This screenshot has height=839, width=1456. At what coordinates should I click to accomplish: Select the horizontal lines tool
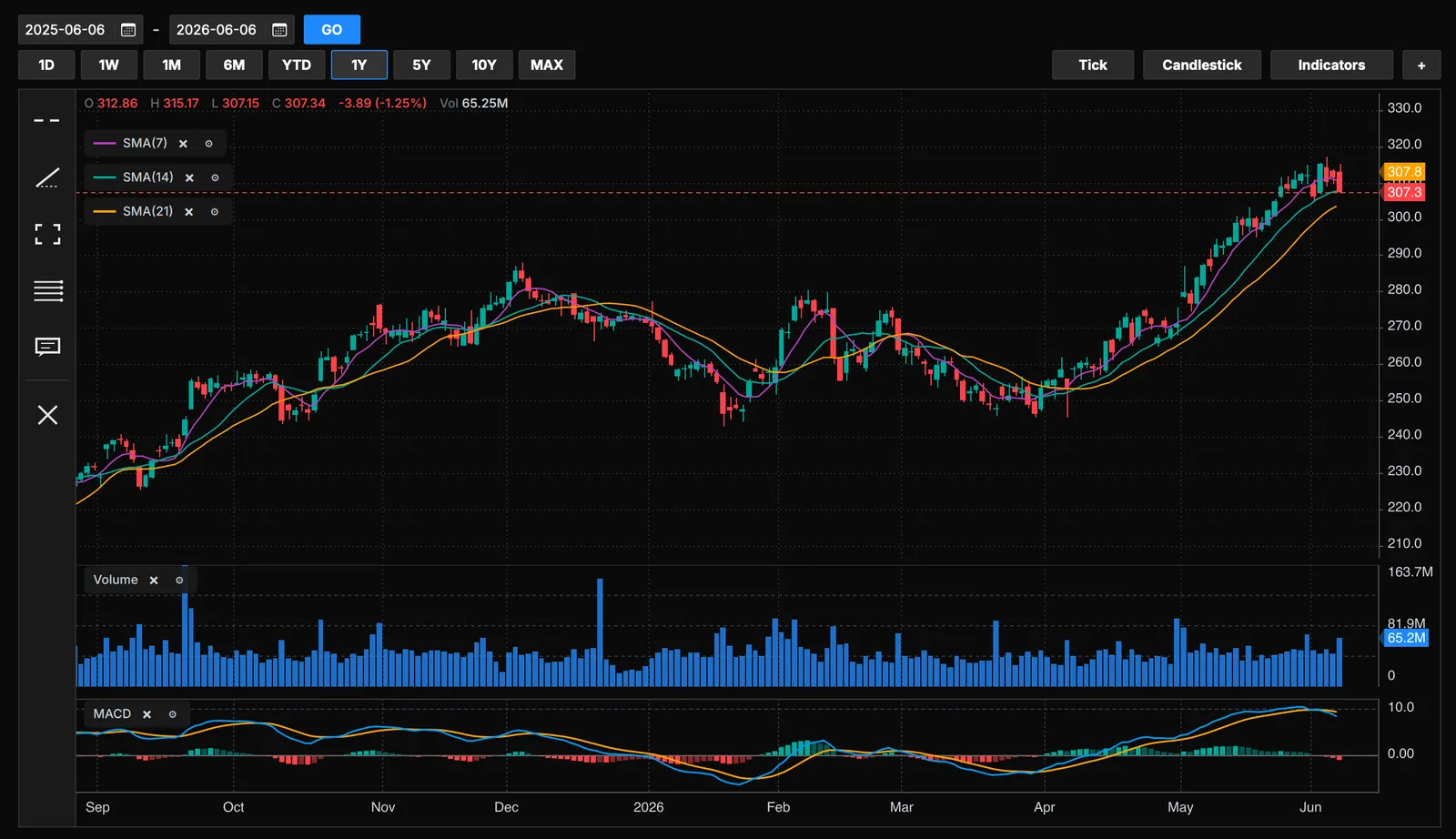[x=47, y=291]
